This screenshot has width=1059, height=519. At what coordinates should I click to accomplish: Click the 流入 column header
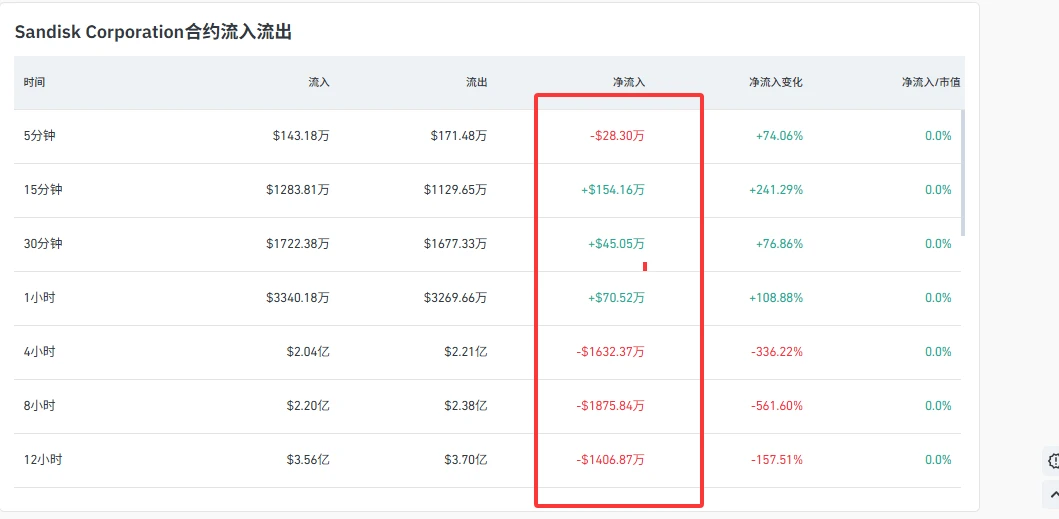(319, 82)
